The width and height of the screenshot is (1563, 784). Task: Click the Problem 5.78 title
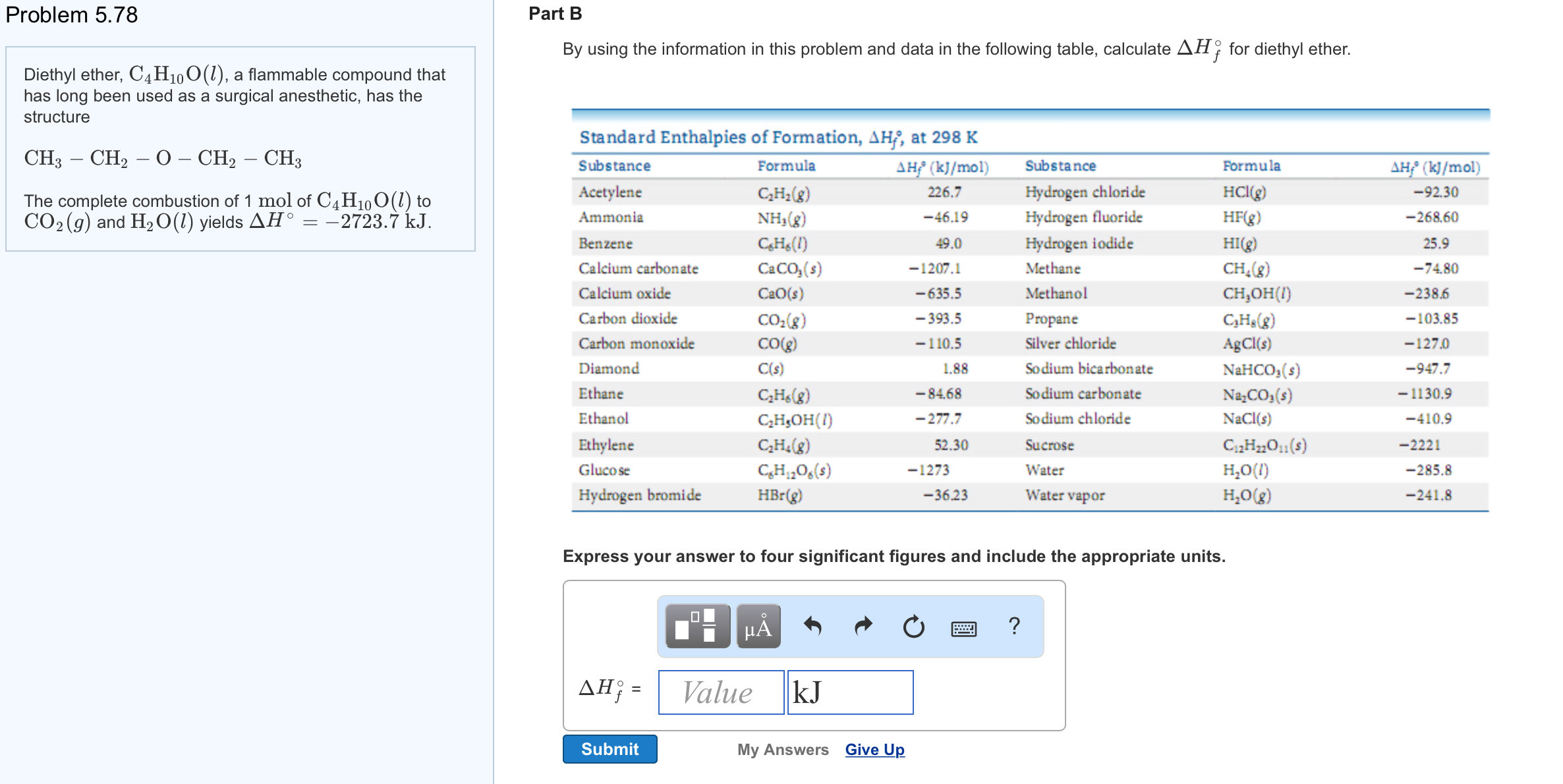[72, 14]
